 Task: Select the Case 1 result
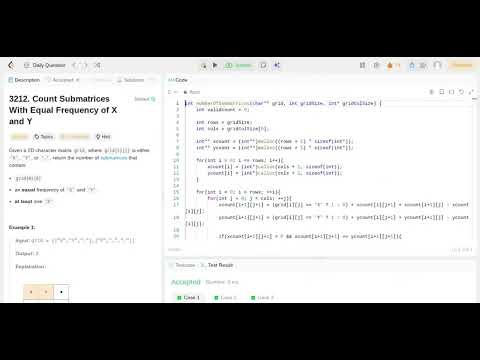click(188, 297)
